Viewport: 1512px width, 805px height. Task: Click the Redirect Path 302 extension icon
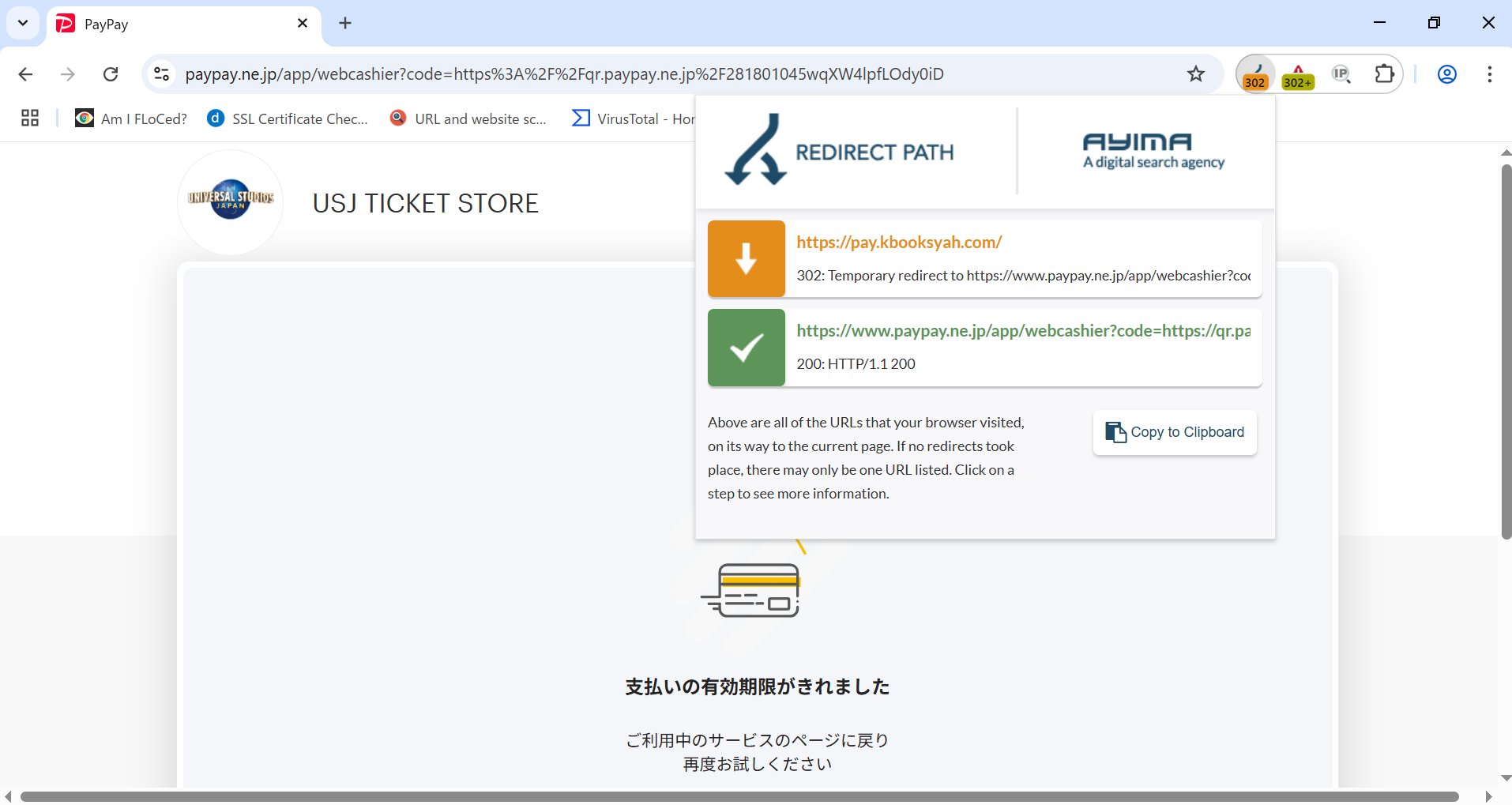[1255, 74]
